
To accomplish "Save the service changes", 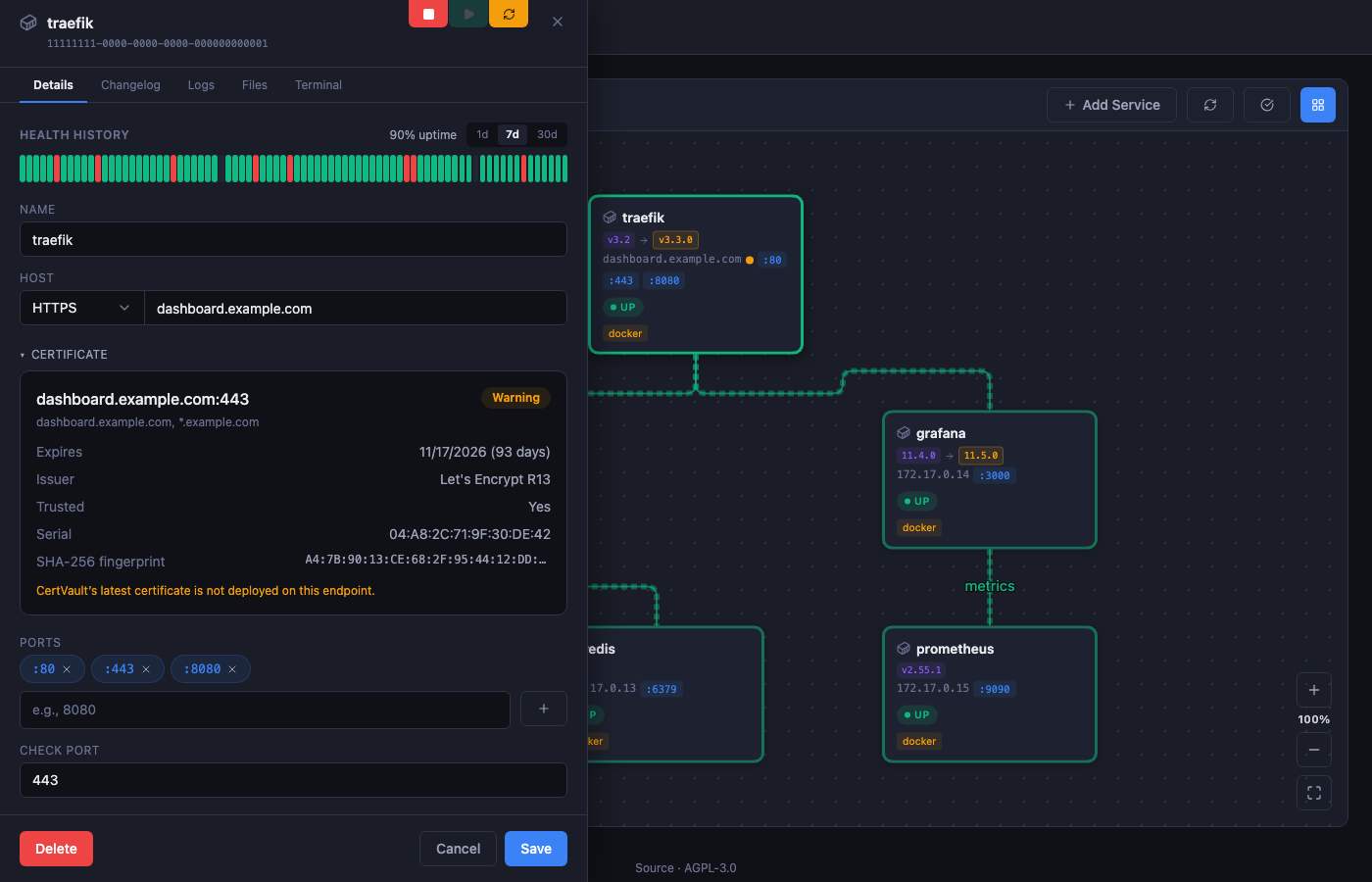I will tap(536, 849).
